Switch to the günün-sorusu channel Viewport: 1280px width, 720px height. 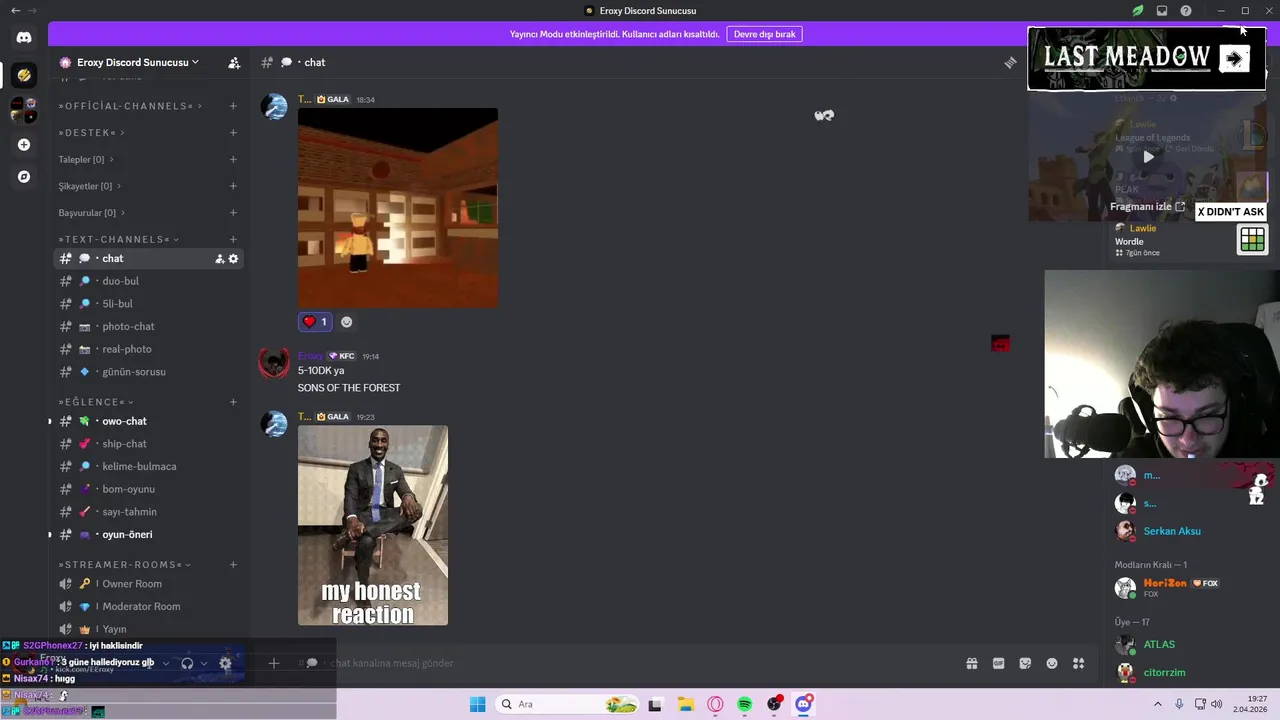(148, 372)
